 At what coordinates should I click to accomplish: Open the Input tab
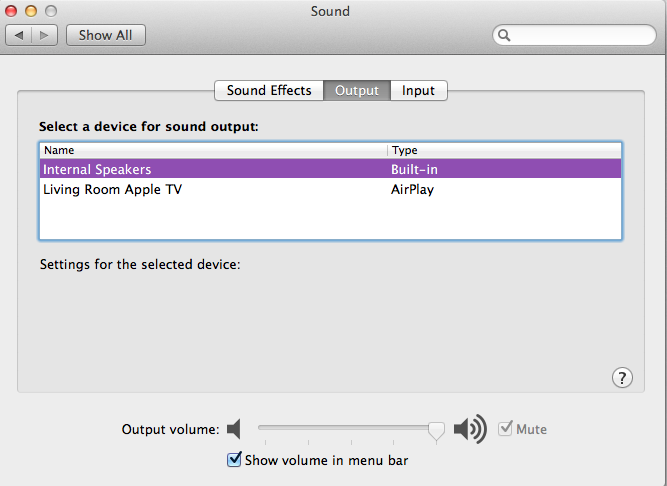[x=418, y=90]
